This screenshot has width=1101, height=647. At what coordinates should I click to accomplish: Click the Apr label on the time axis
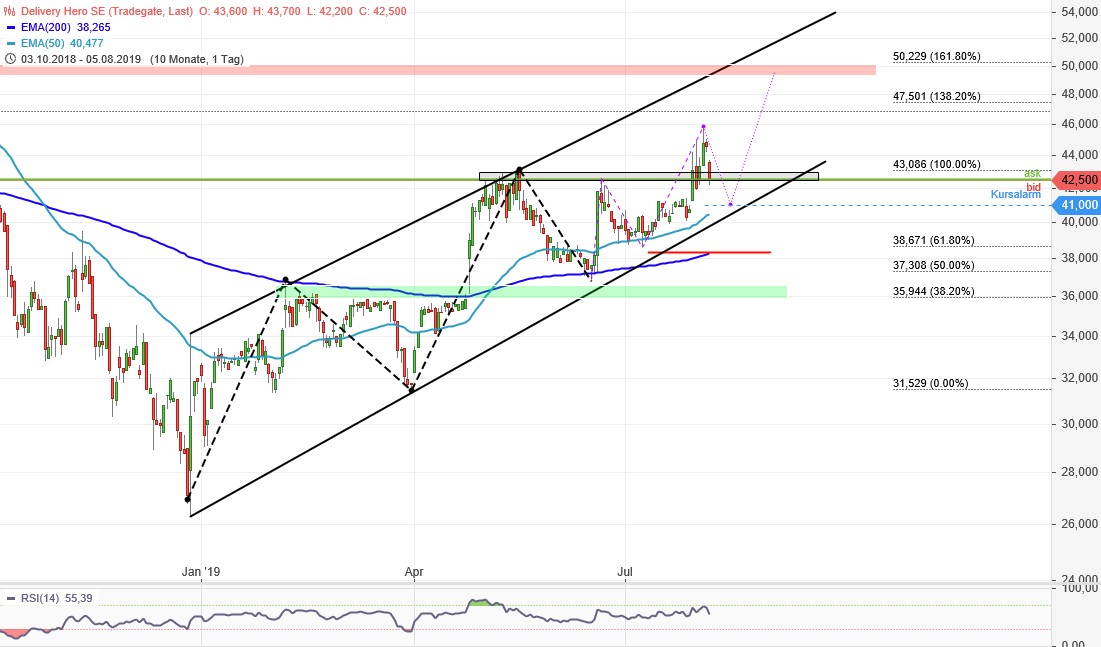[414, 572]
